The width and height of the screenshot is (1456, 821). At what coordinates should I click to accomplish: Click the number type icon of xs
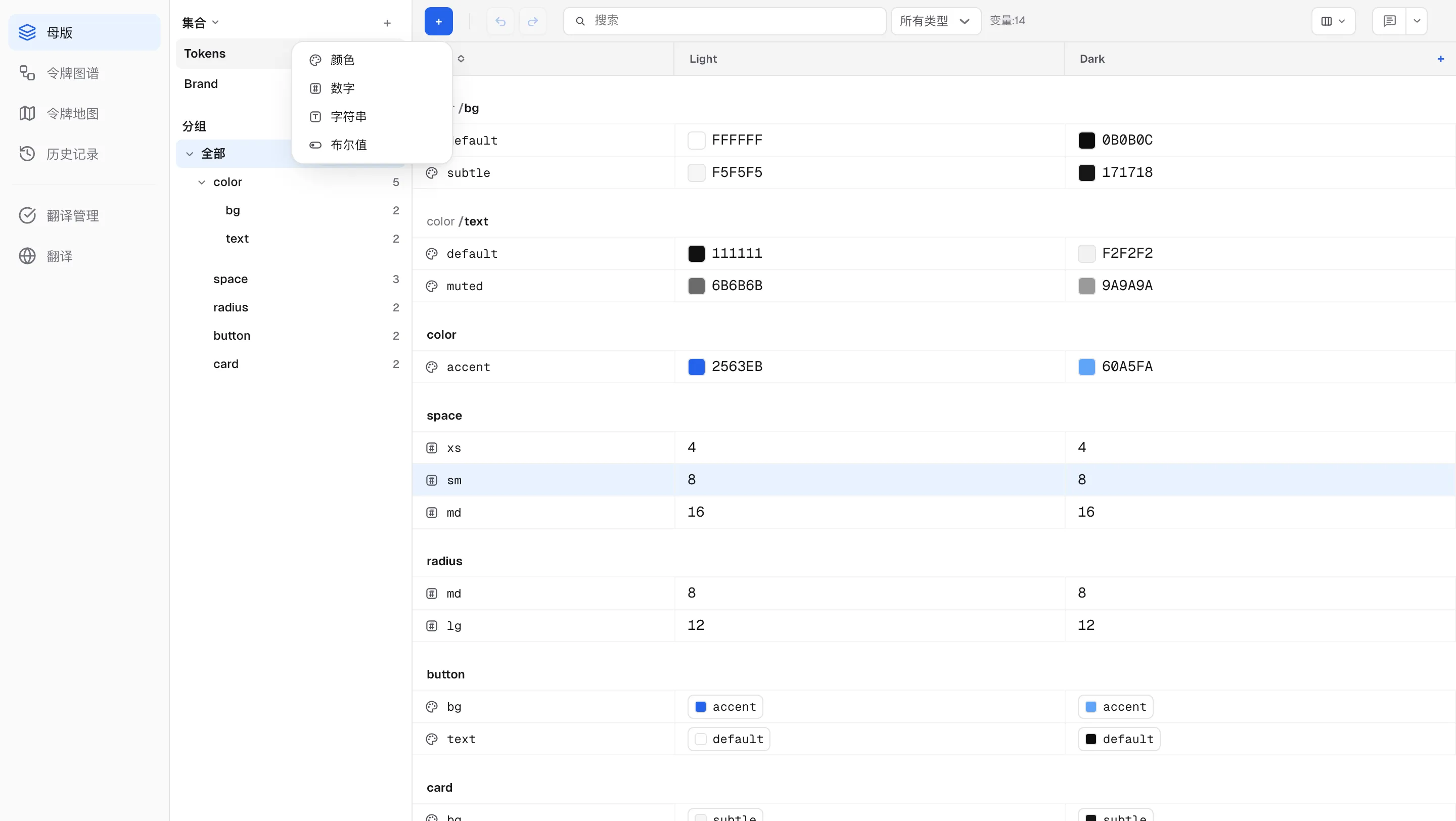(432, 448)
